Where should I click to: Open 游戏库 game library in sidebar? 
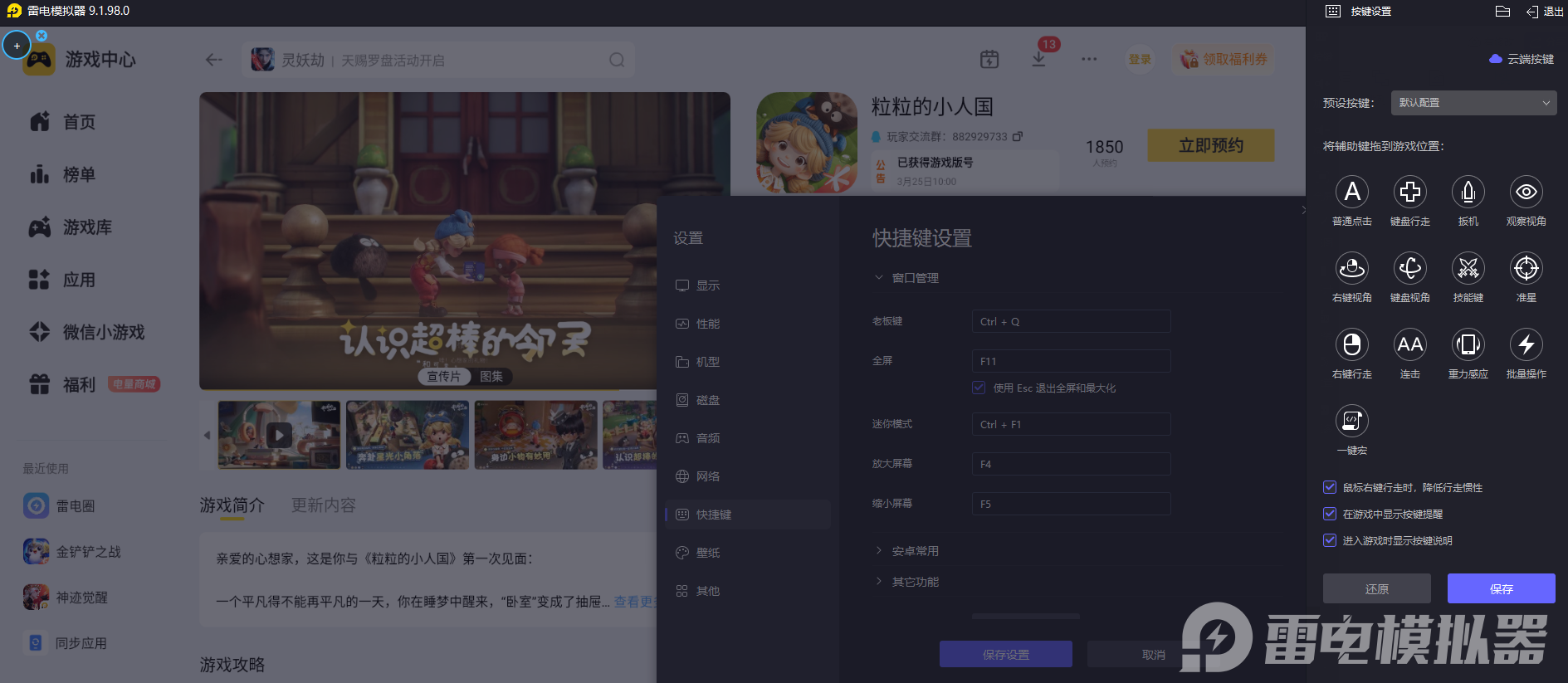tap(71, 227)
